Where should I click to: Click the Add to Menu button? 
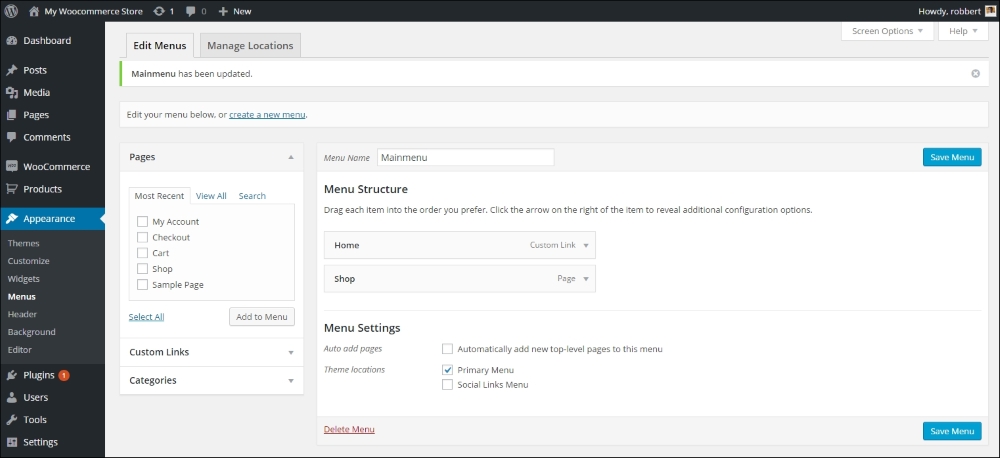click(x=262, y=317)
